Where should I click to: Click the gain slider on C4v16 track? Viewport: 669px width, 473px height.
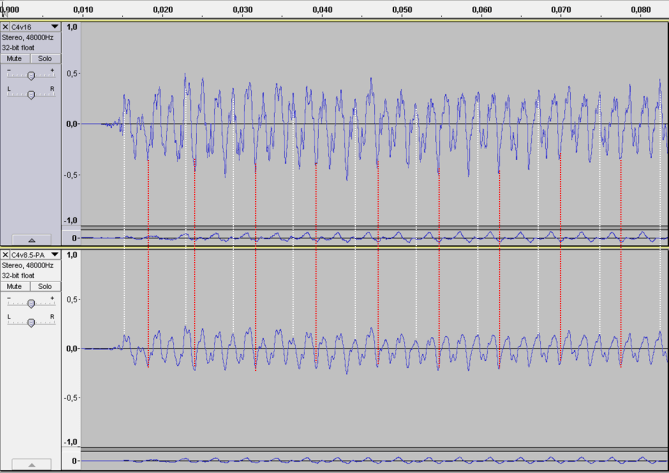point(31,76)
